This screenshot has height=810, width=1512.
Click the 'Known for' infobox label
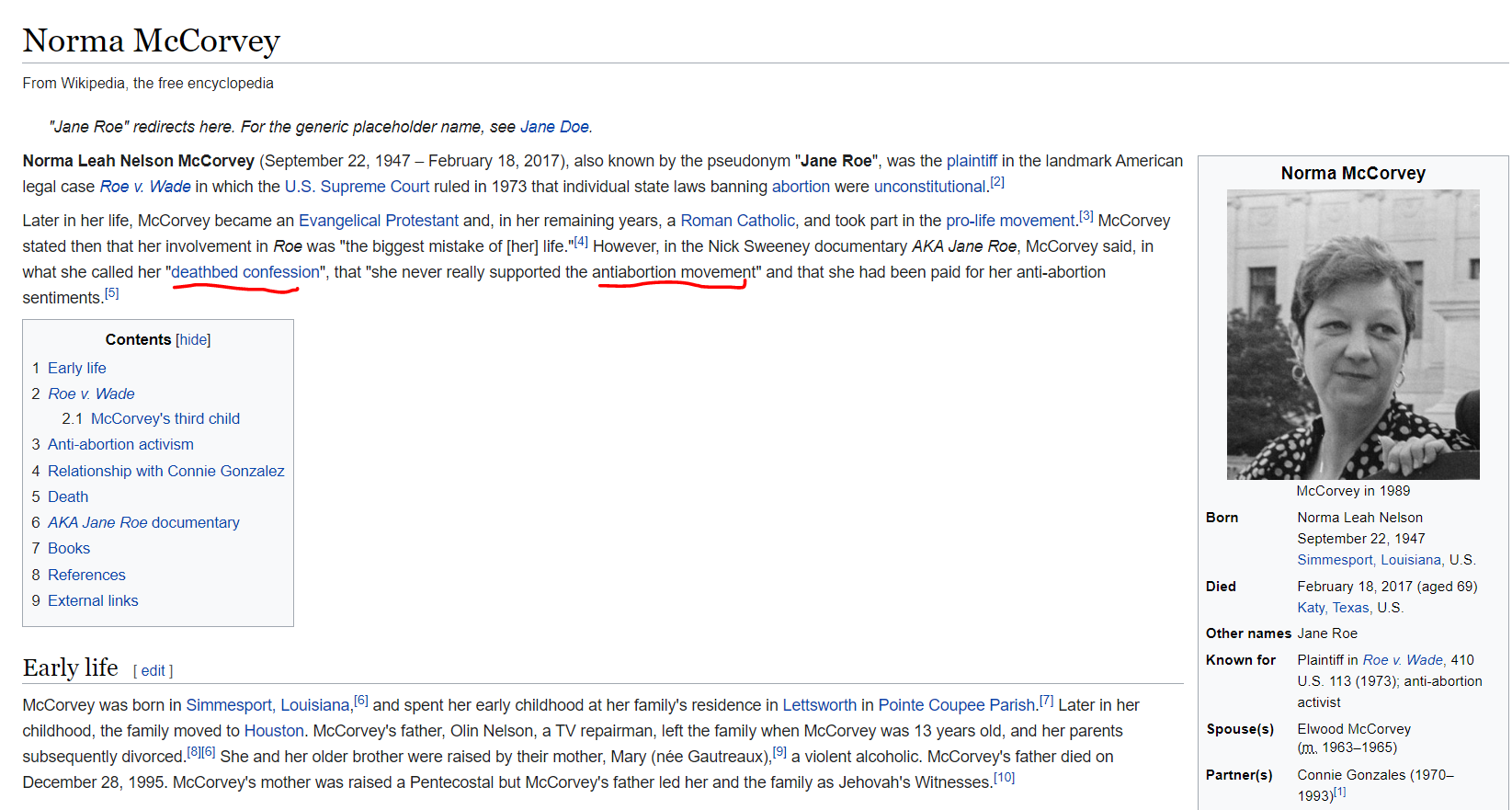[1241, 660]
